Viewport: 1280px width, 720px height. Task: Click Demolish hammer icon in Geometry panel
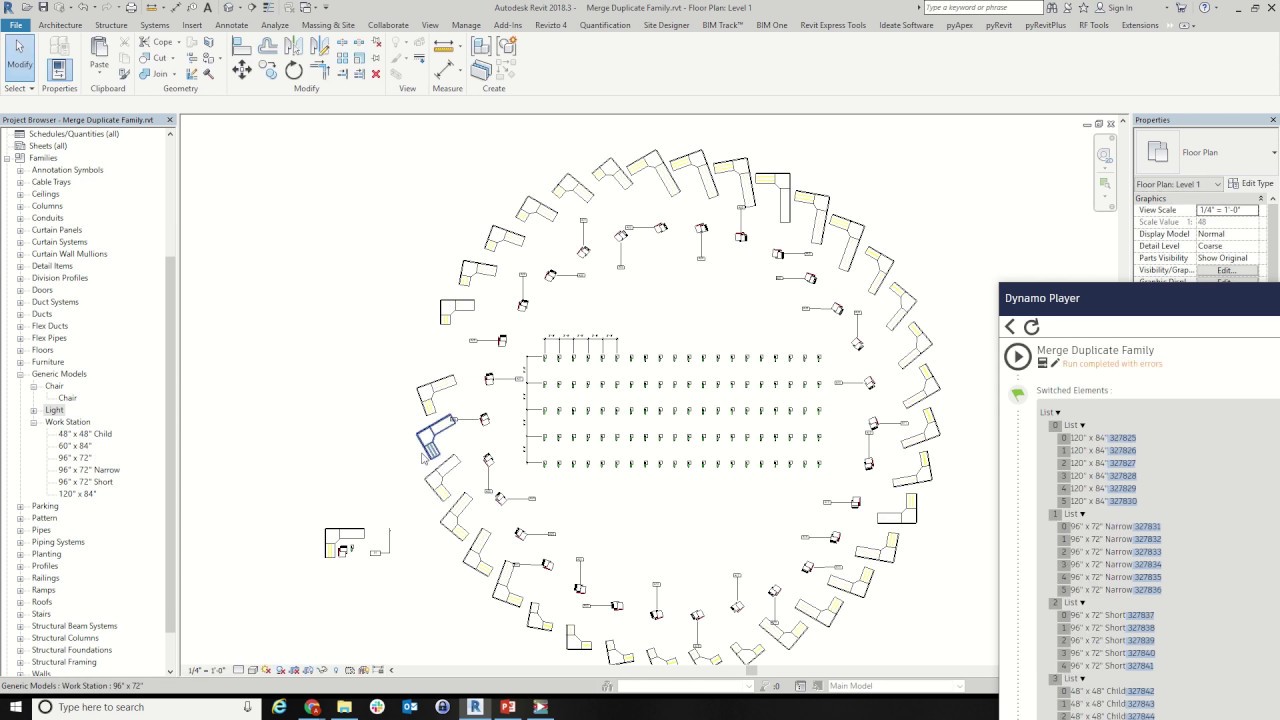pyautogui.click(x=208, y=73)
